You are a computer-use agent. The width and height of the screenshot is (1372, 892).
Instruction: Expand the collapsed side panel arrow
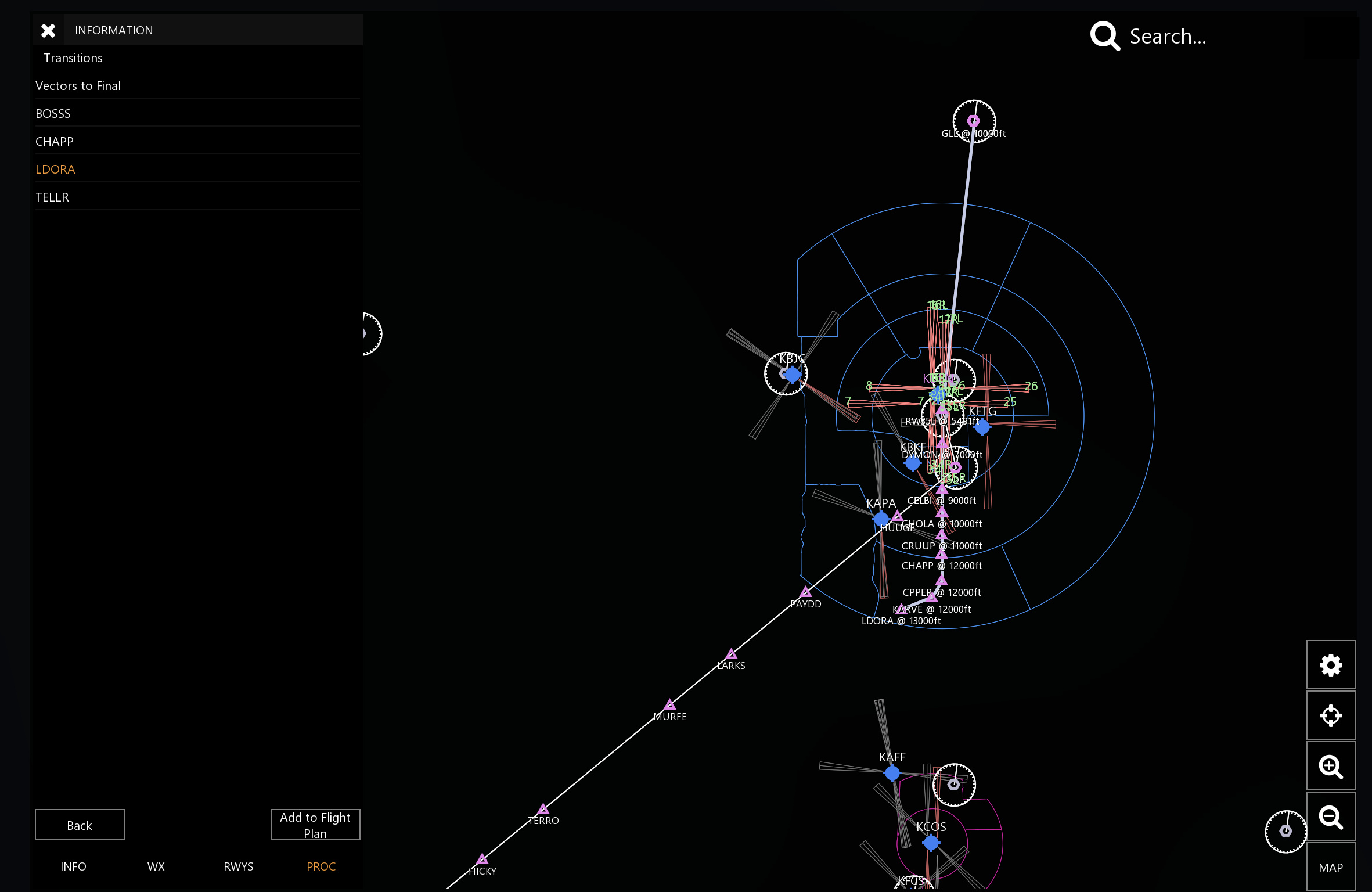(366, 333)
